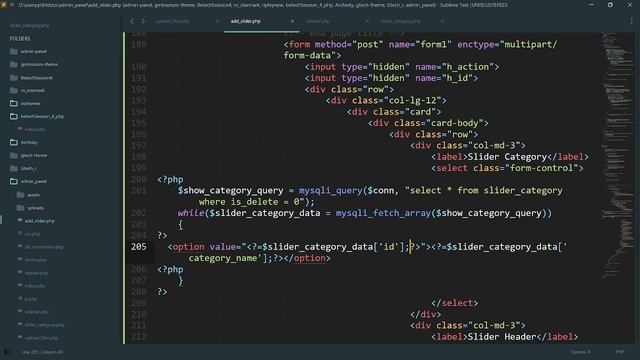Click folder icon beside assets
The width and height of the screenshot is (640, 360).
tap(20, 195)
